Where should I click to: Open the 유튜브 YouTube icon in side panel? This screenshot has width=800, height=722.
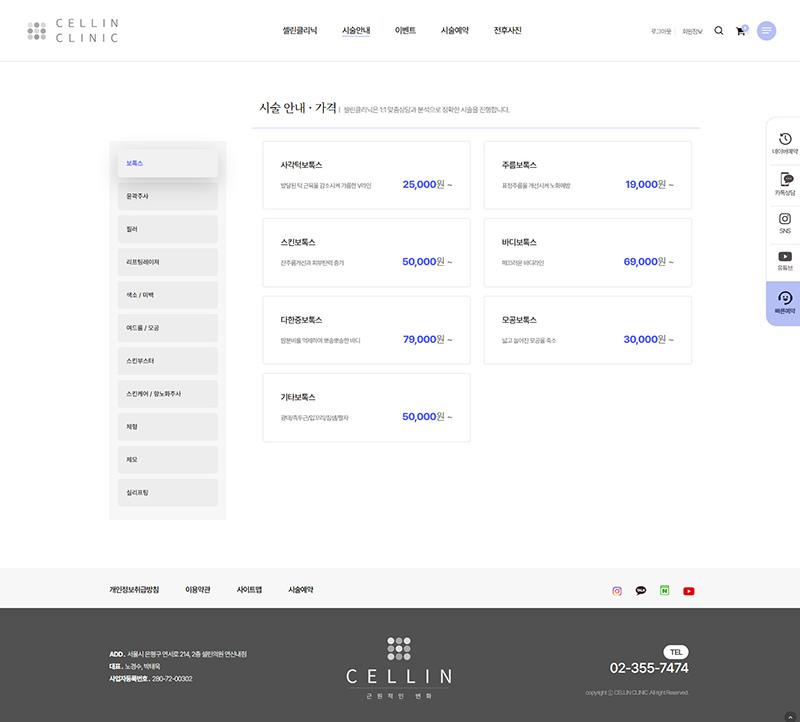click(785, 256)
